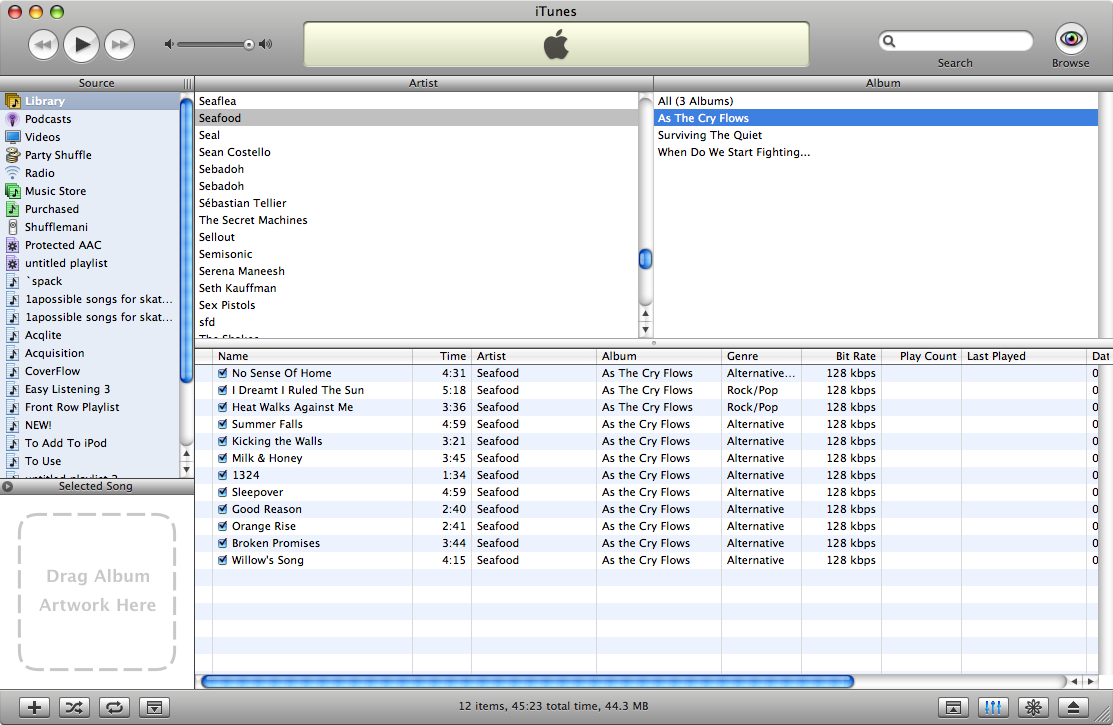Viewport: 1113px width, 725px height.
Task: Turn on the visualizer button
Action: tap(1034, 707)
